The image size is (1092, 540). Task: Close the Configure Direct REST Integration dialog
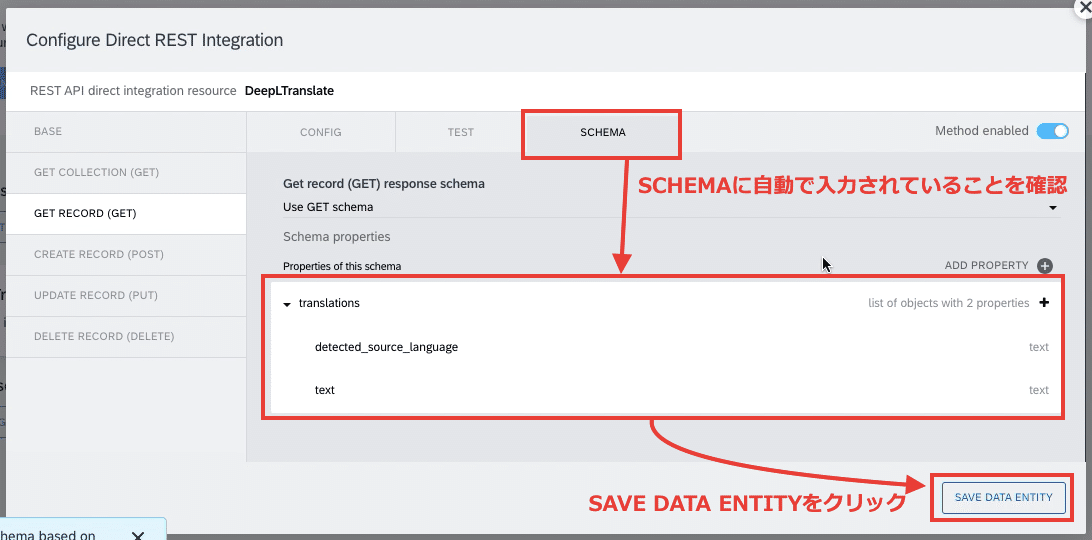tap(1084, 8)
